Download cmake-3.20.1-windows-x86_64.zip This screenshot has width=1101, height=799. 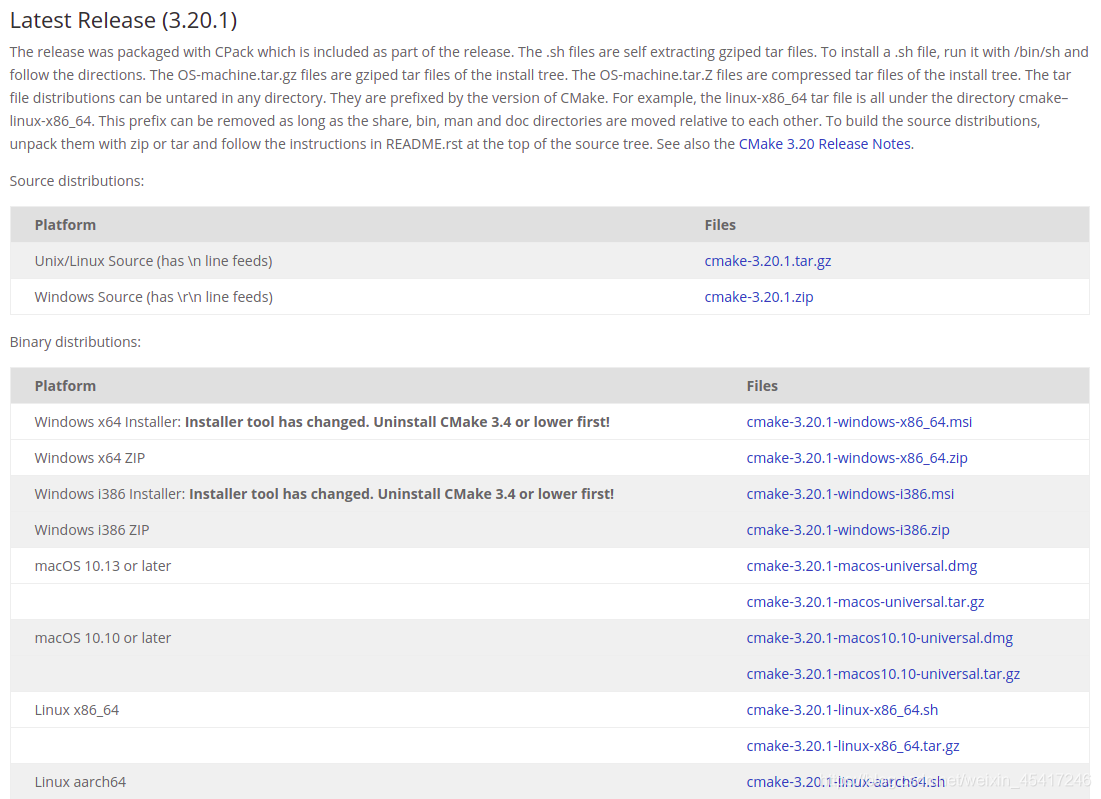point(857,458)
